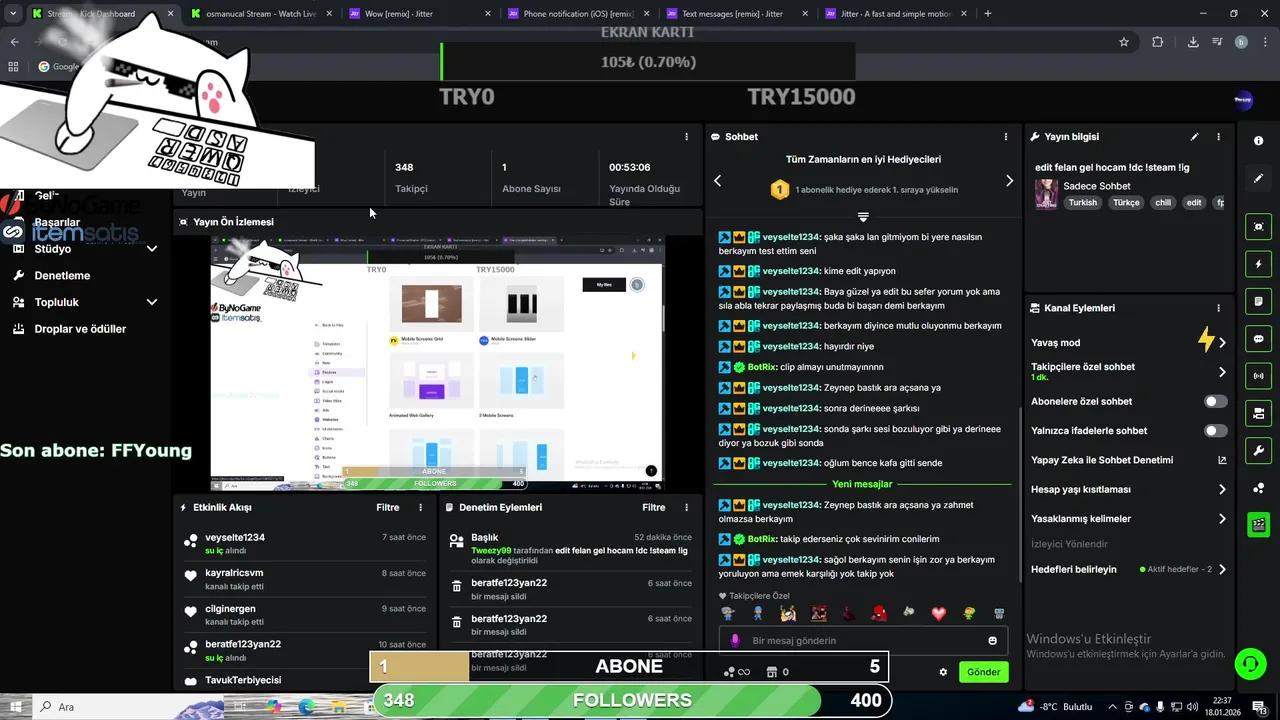Select the wrench sidebar icon
The image size is (1280, 720).
point(1258,450)
